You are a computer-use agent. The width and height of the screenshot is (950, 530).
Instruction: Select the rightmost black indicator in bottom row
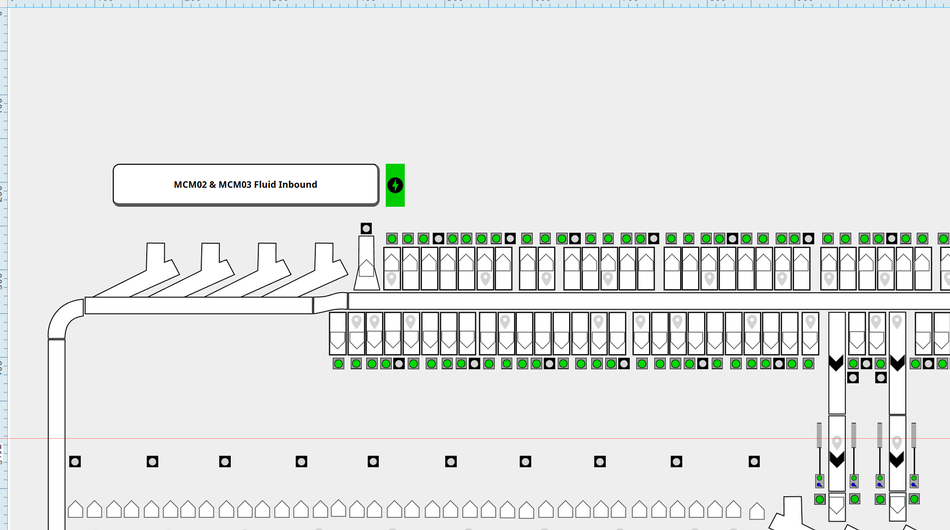point(755,461)
